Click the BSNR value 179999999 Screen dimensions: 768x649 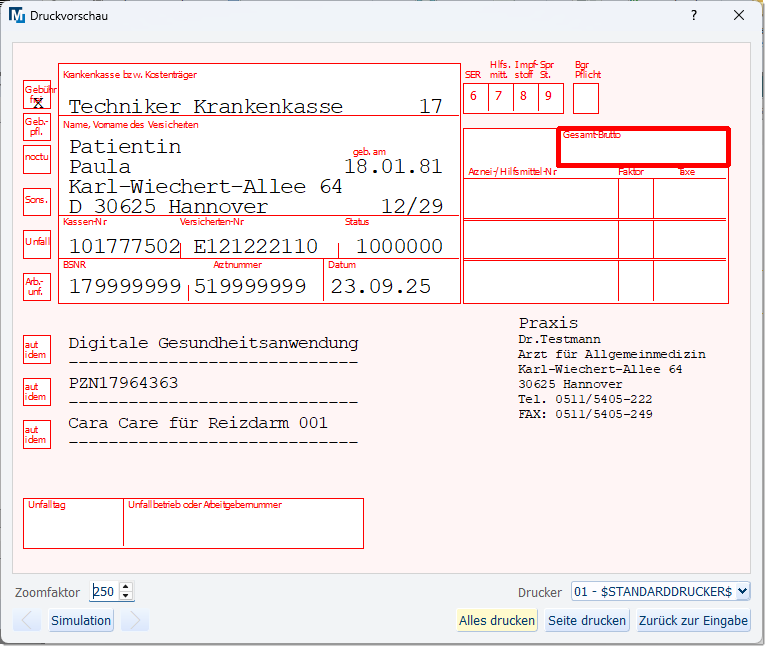coord(125,287)
